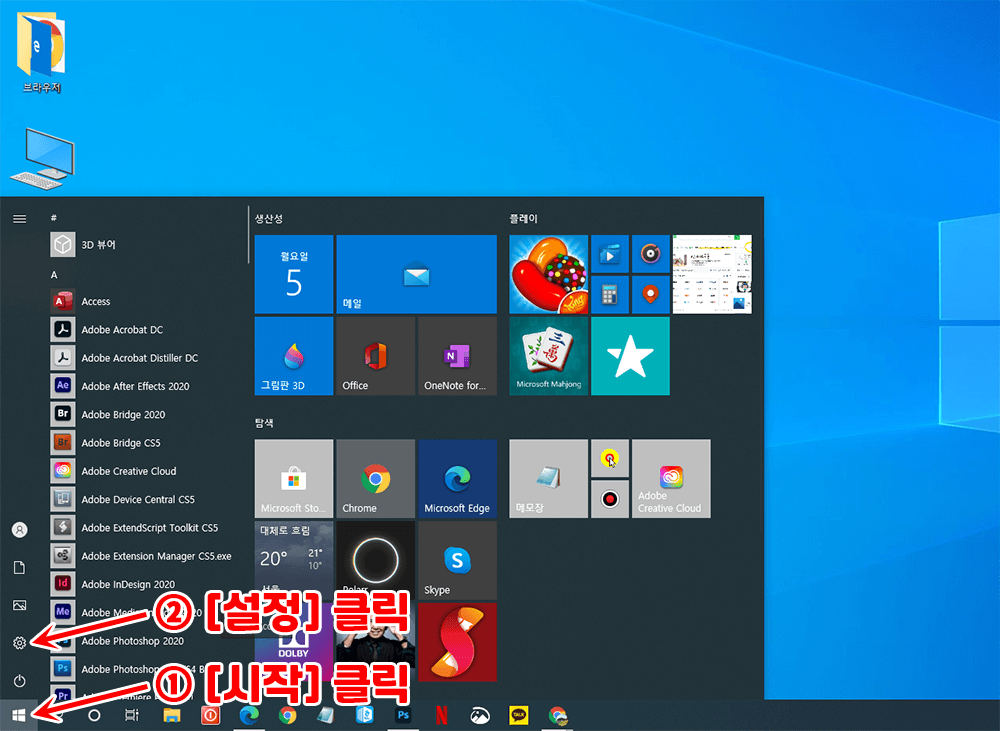Open the Power options icon
The height and width of the screenshot is (731, 1000).
[19, 681]
